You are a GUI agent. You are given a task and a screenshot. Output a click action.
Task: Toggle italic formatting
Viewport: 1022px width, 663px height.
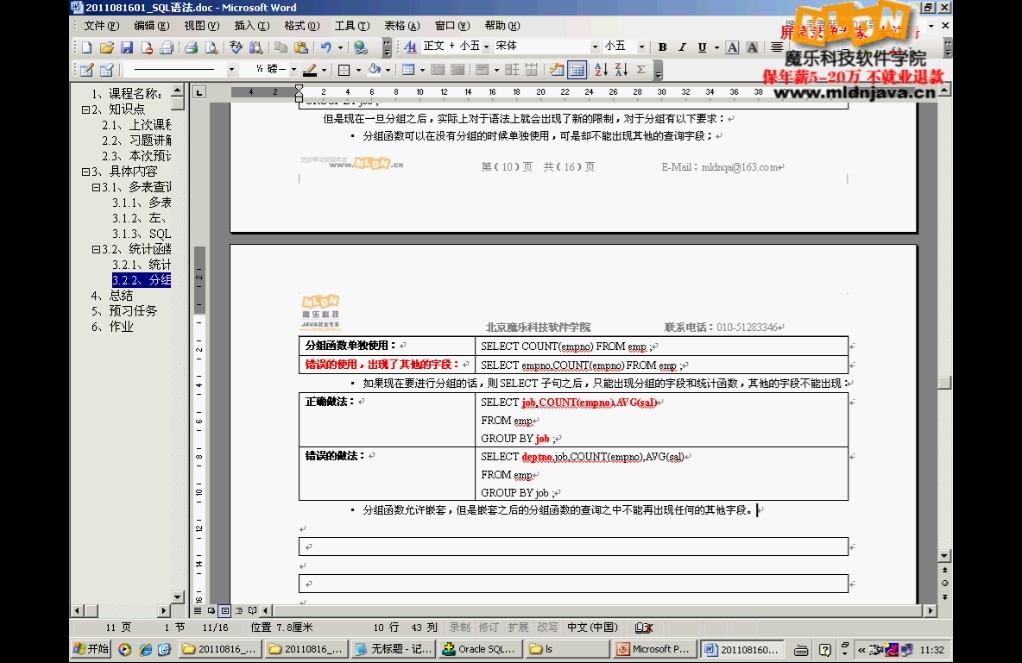[x=682, y=47]
